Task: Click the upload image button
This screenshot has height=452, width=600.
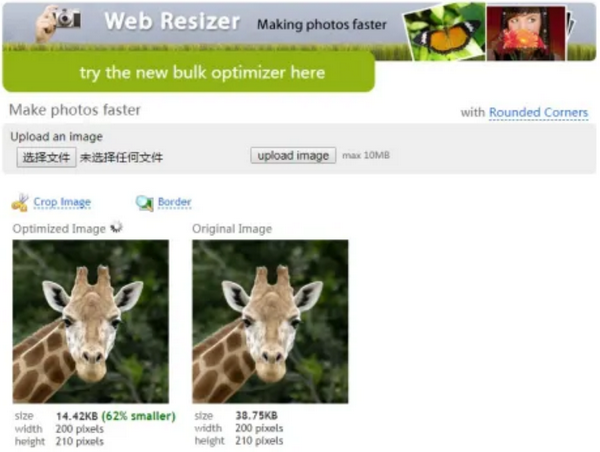Action: point(293,155)
